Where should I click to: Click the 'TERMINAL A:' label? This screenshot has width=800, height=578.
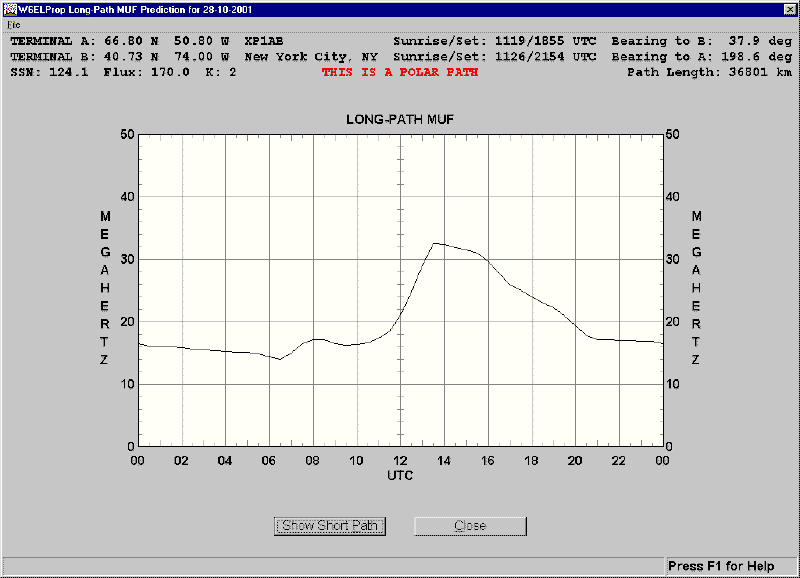click(x=53, y=41)
